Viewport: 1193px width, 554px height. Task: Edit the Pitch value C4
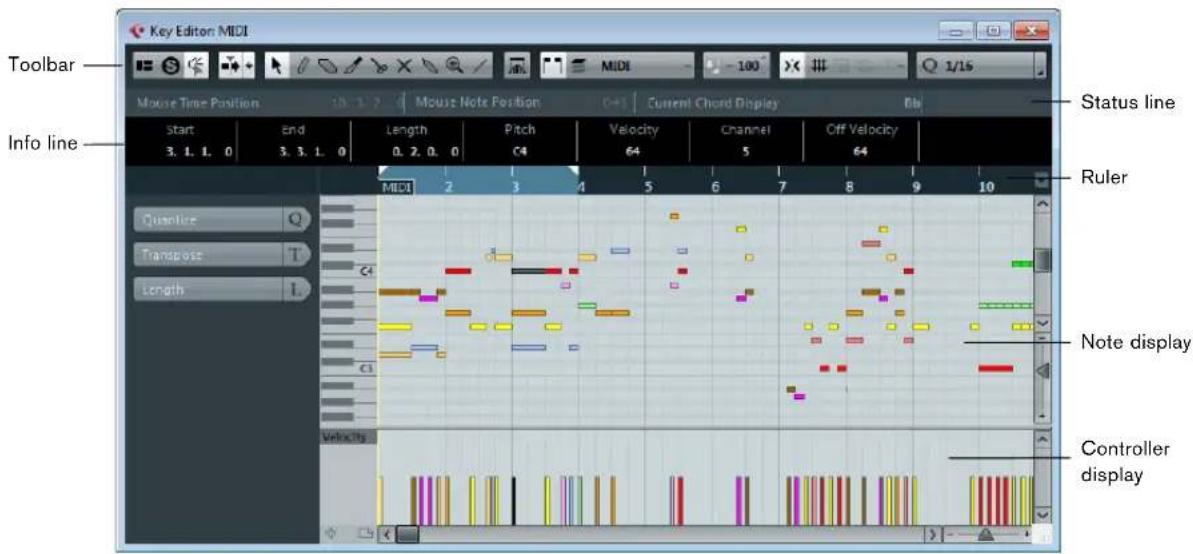pos(520,151)
